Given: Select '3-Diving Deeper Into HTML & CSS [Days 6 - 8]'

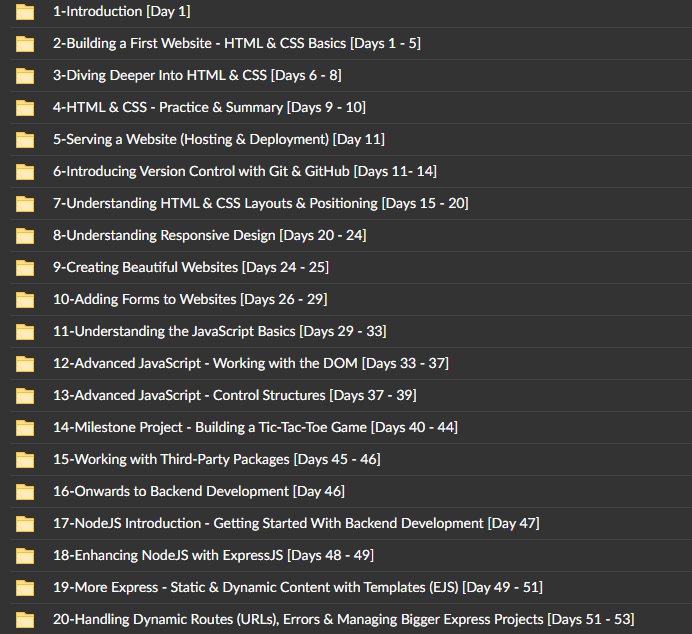Looking at the screenshot, I should (197, 75).
